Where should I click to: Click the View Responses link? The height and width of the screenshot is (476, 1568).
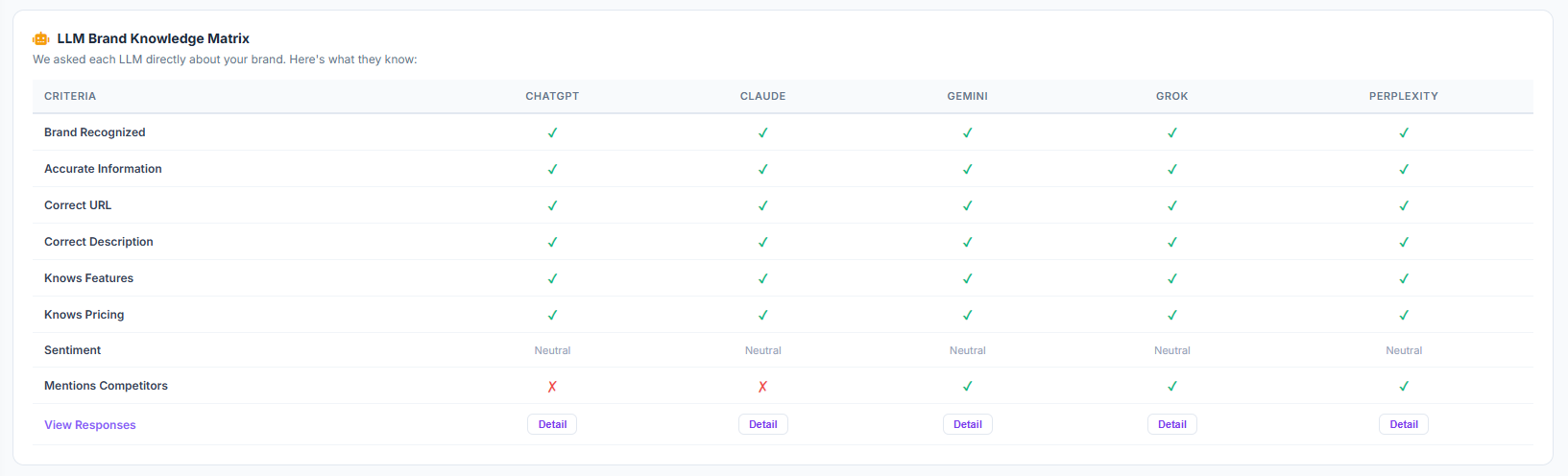click(90, 425)
